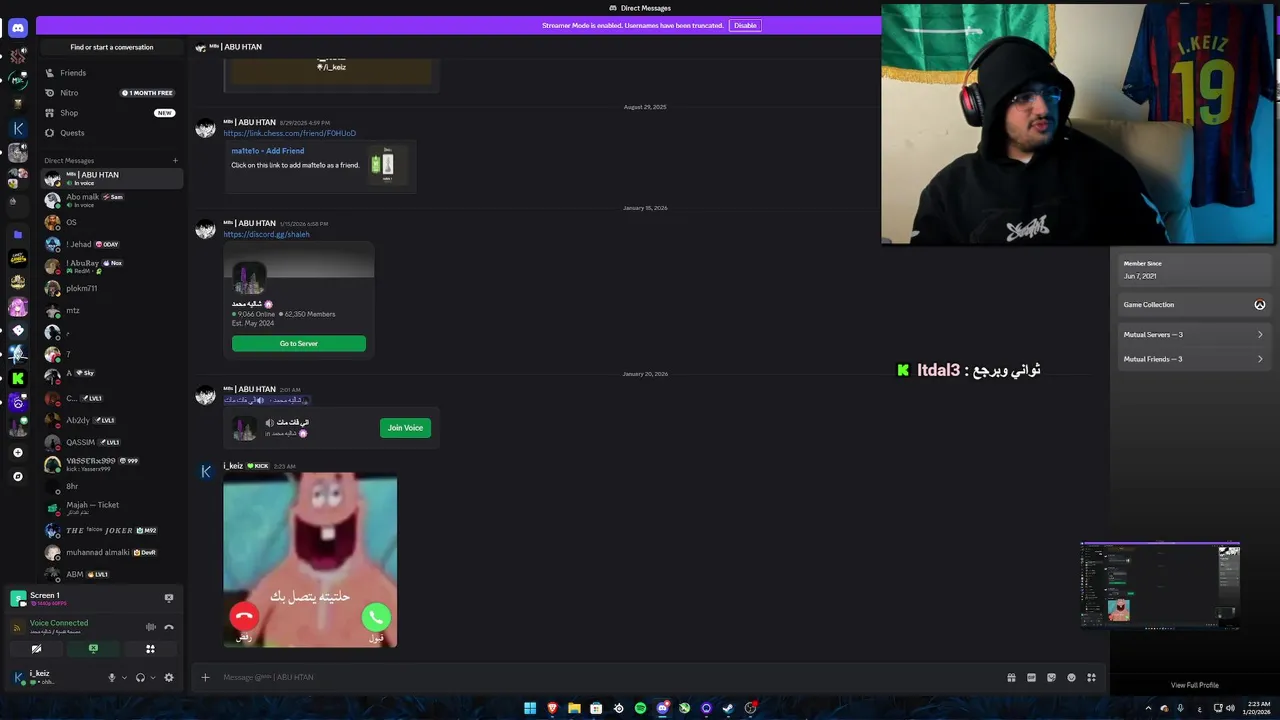Image resolution: width=1280 pixels, height=720 pixels.
Task: Open Friends tab in sidebar
Action: (x=112, y=73)
